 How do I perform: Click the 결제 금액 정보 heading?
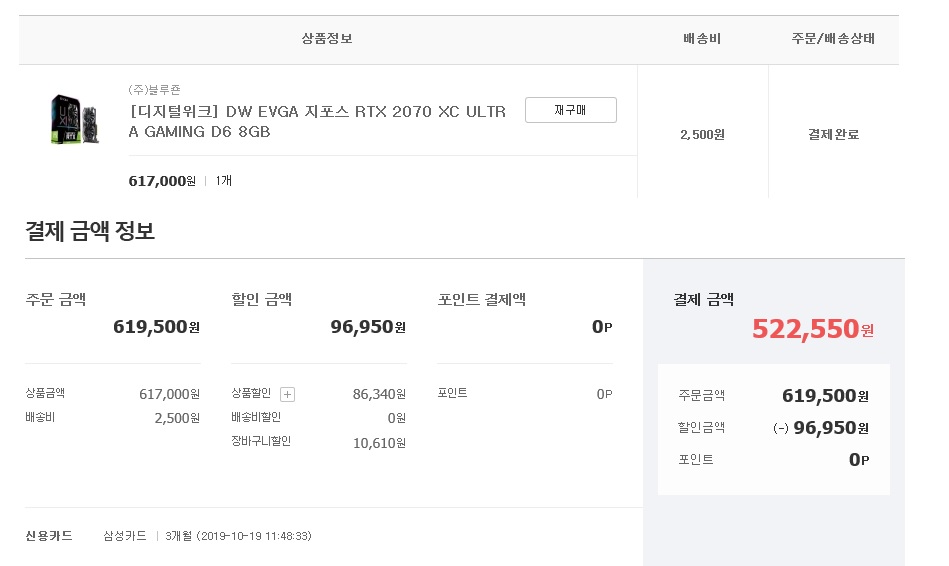click(x=90, y=232)
